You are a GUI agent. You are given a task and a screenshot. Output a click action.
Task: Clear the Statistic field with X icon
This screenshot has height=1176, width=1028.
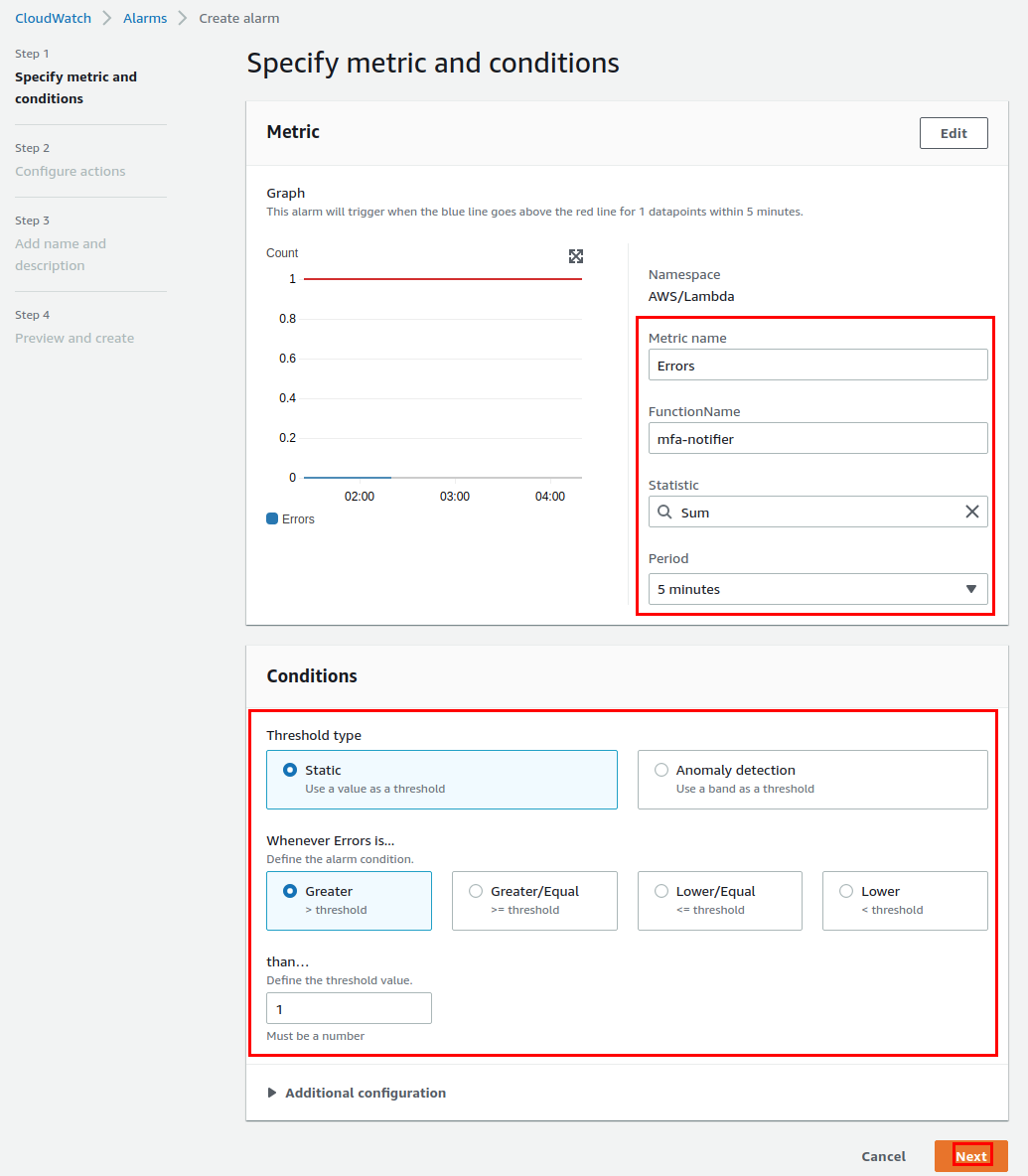(971, 512)
